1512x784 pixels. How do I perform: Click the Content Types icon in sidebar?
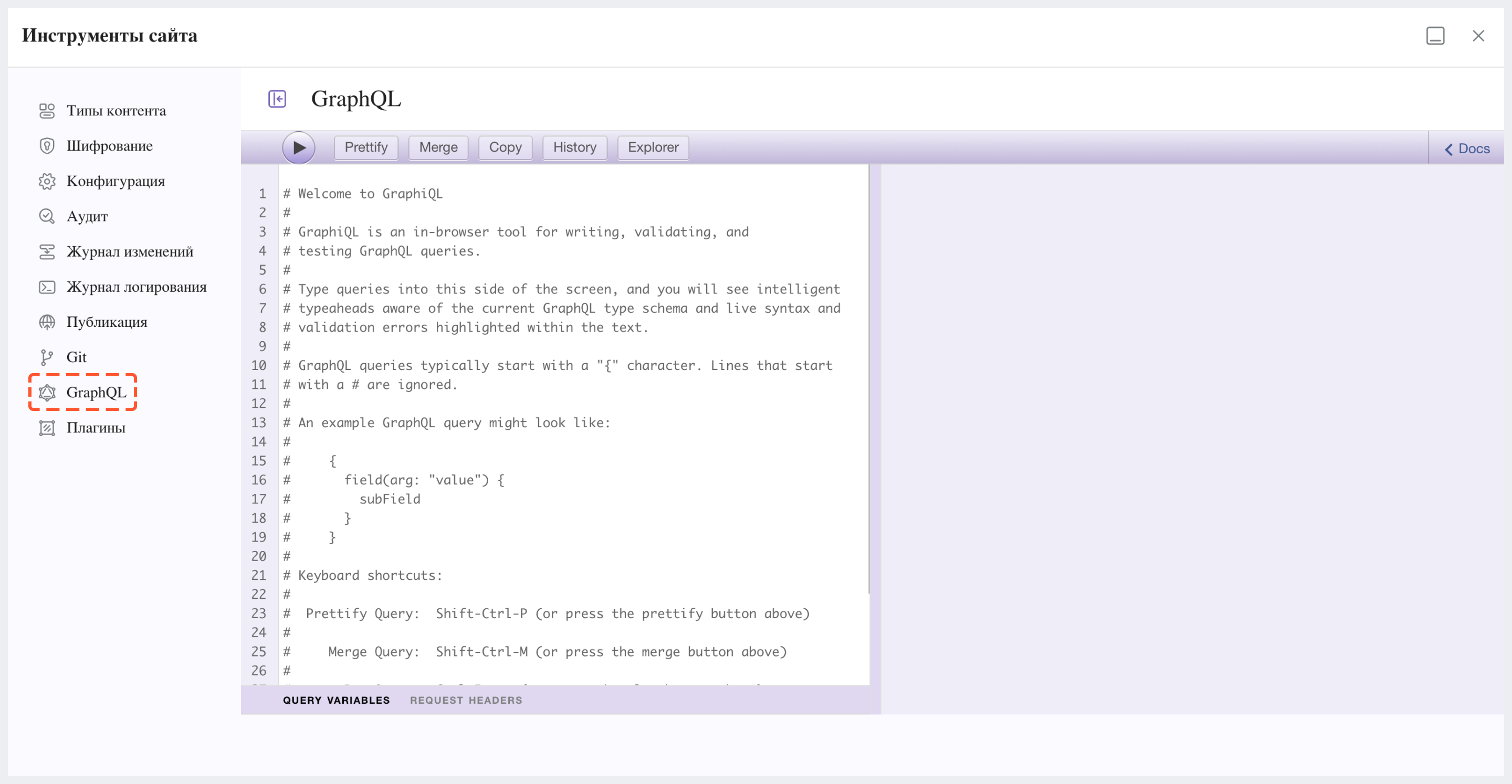(47, 111)
